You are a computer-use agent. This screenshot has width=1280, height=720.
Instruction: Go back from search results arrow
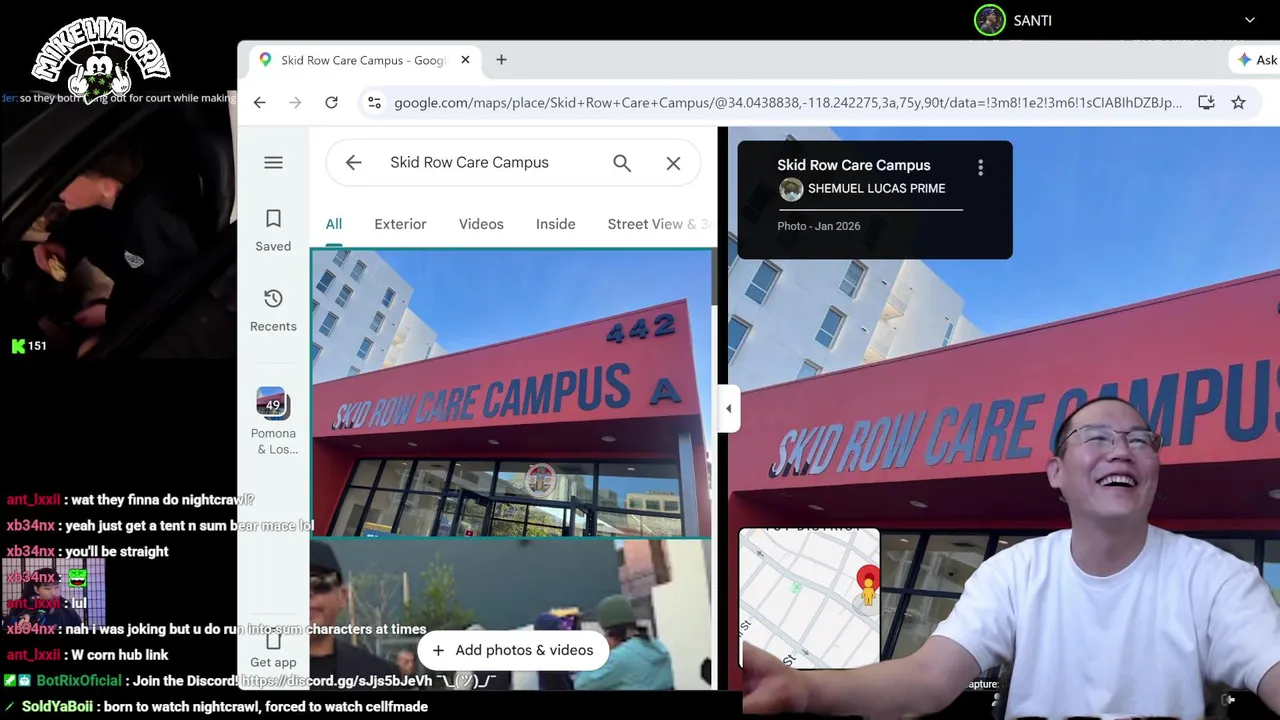click(353, 162)
